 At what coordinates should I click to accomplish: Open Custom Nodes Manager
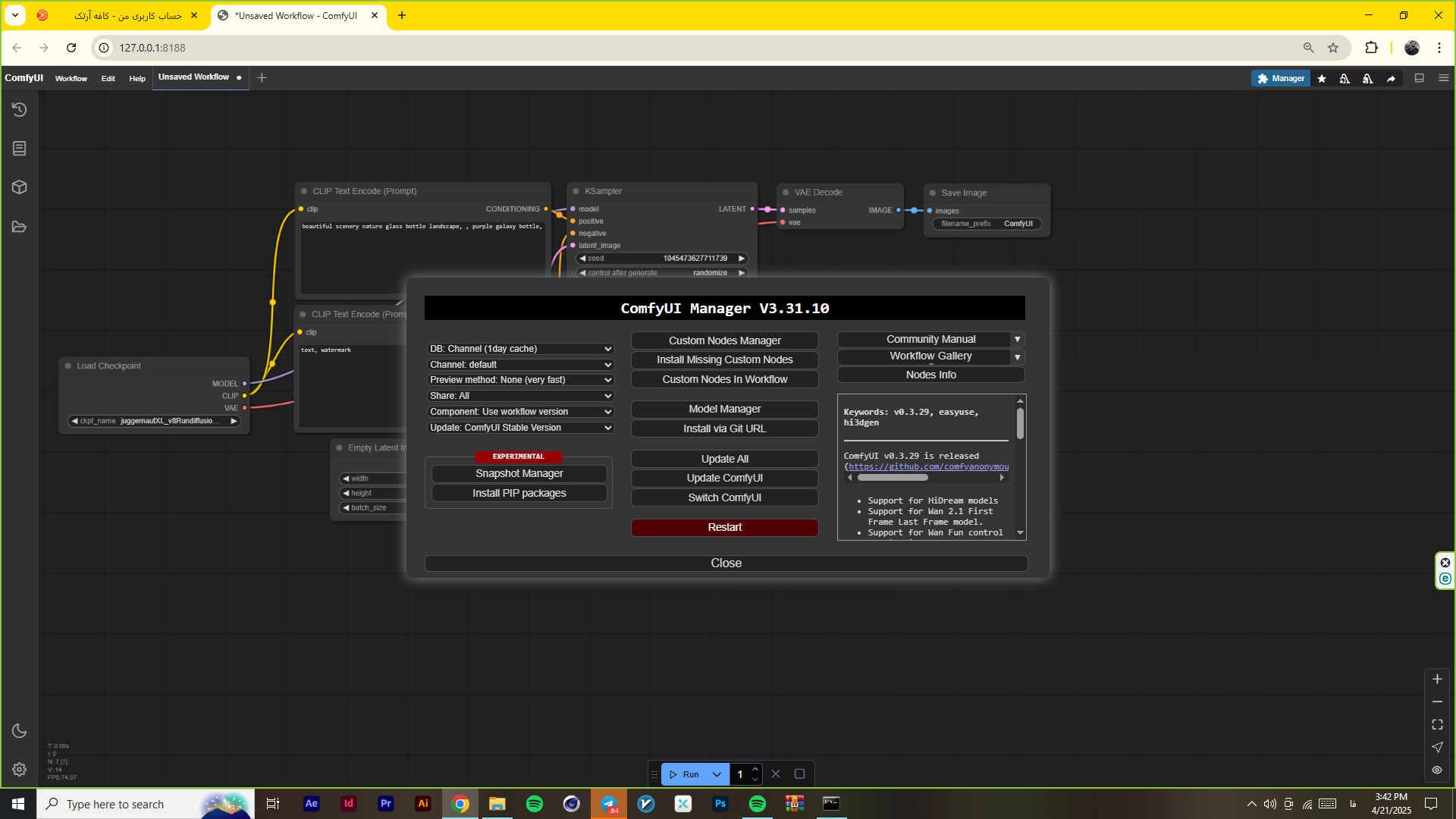pyautogui.click(x=724, y=340)
